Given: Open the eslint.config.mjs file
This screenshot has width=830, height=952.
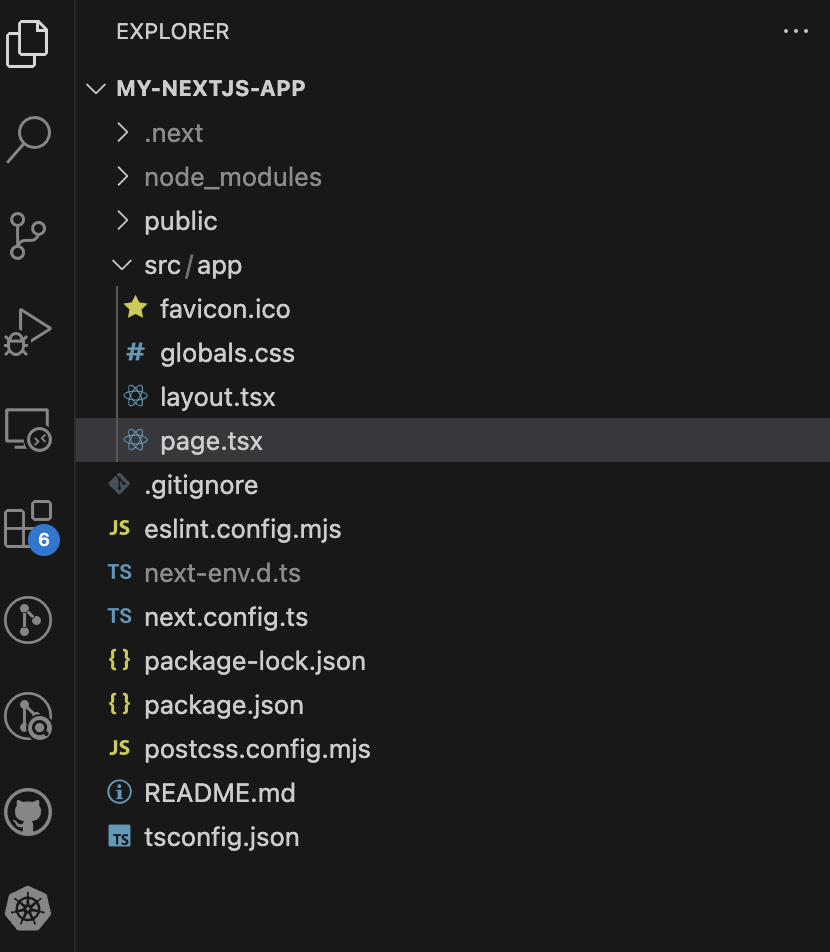Looking at the screenshot, I should pyautogui.click(x=453, y=529).
